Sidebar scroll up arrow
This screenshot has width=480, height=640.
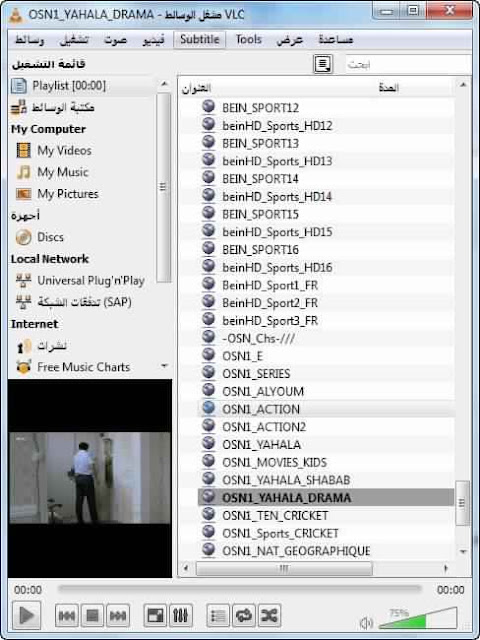[164, 84]
